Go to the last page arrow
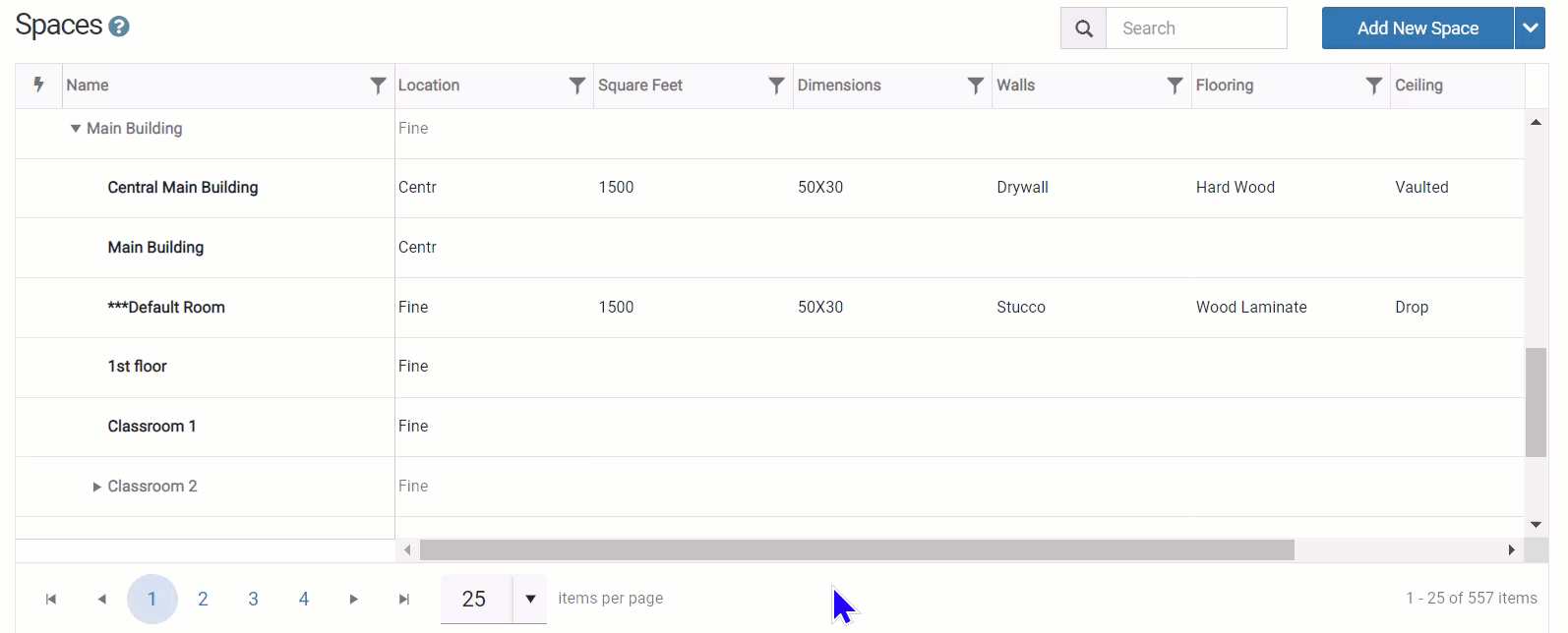 [x=404, y=599]
